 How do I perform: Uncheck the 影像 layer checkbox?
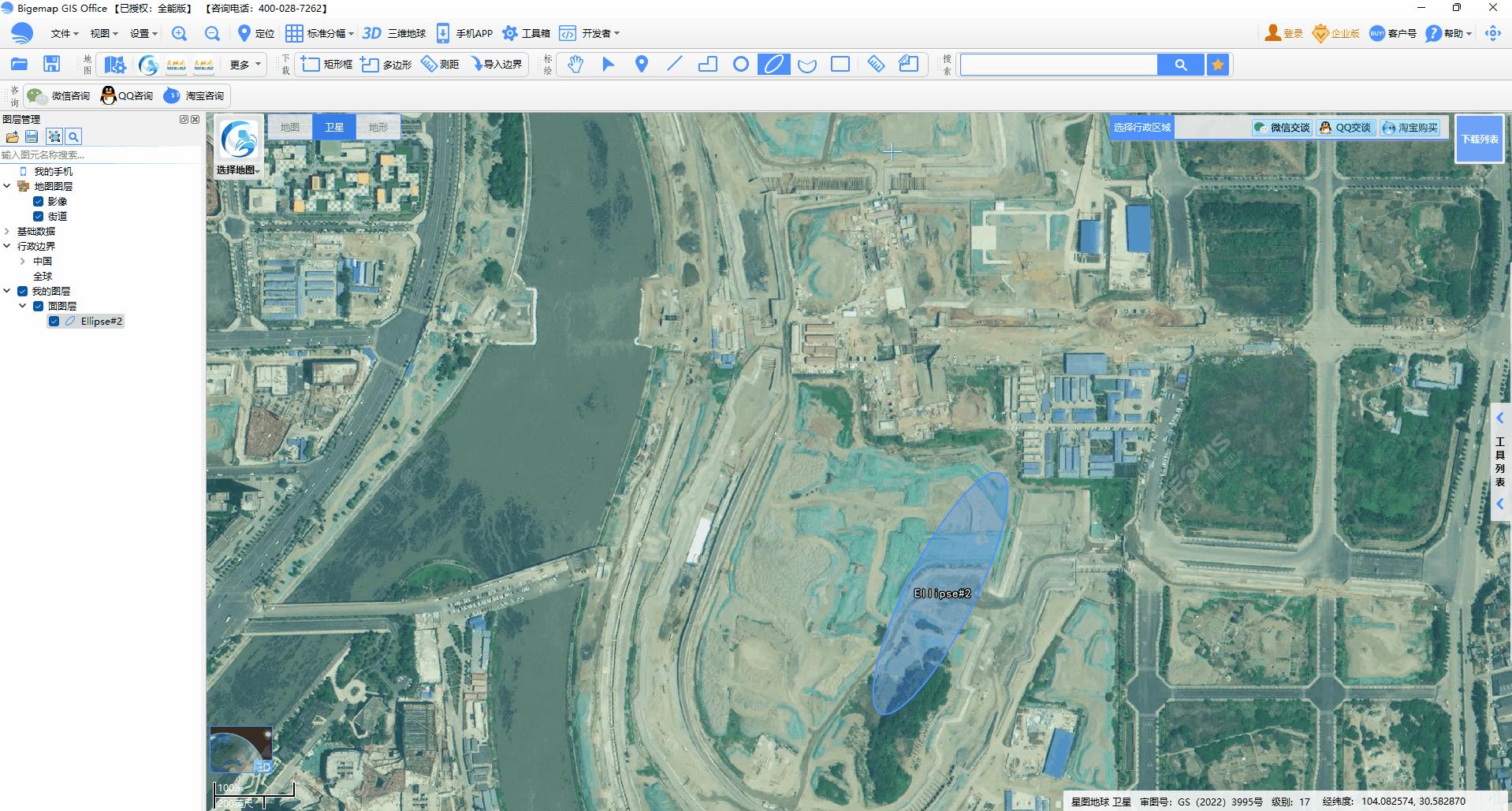point(38,202)
